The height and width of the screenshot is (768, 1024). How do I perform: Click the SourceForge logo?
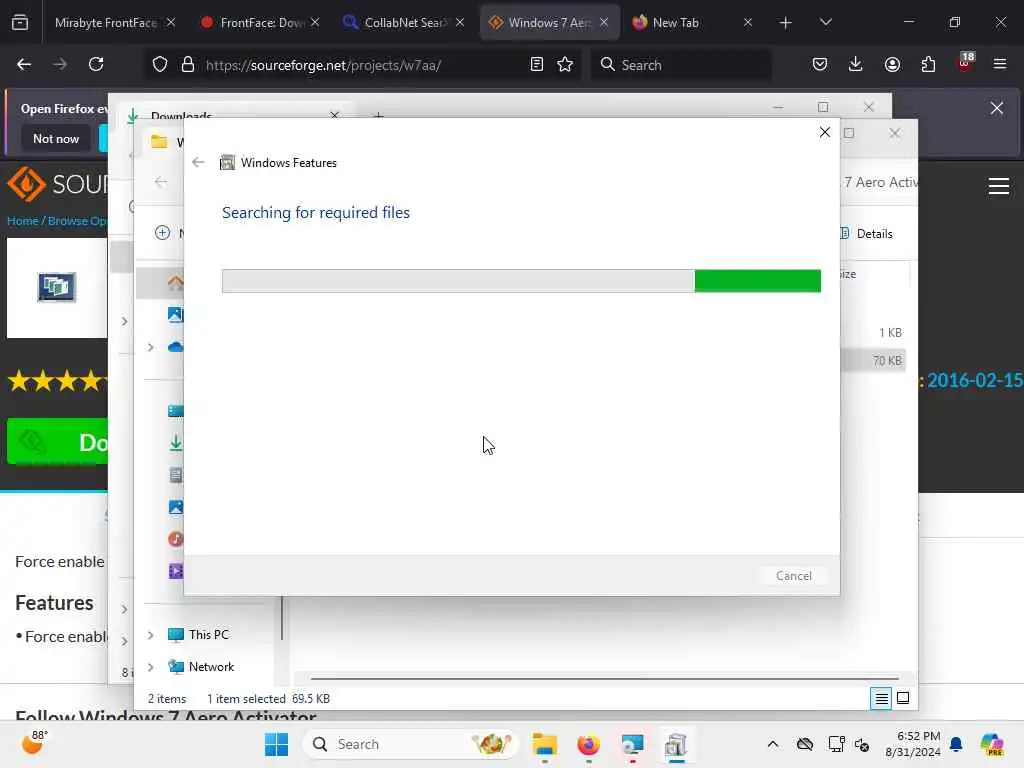(x=56, y=185)
